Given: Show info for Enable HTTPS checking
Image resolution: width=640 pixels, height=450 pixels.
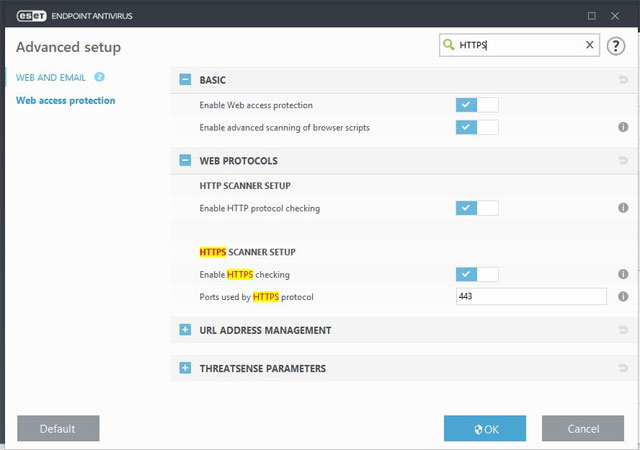Looking at the screenshot, I should click(623, 274).
